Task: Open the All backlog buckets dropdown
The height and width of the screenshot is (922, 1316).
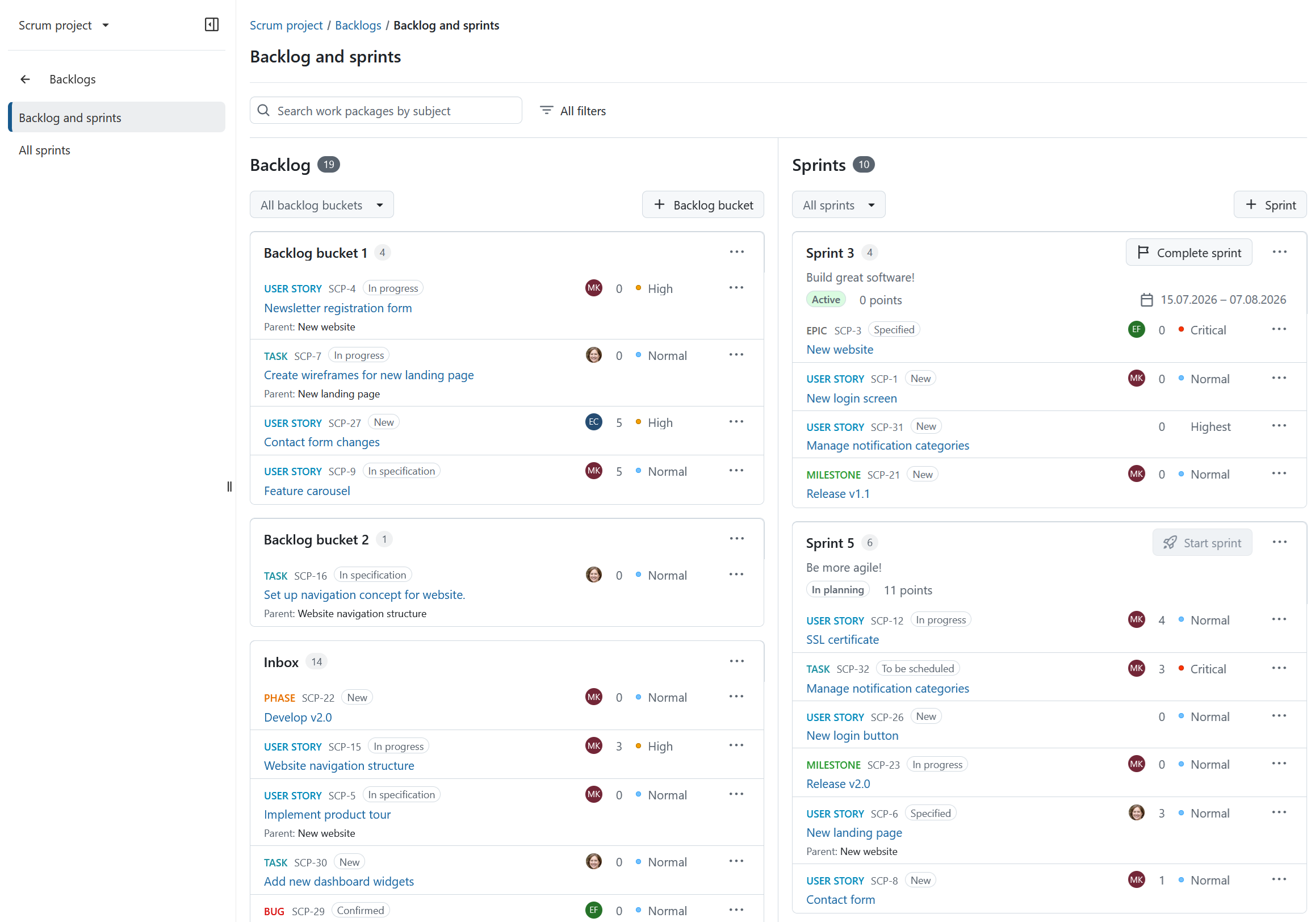Action: click(321, 204)
